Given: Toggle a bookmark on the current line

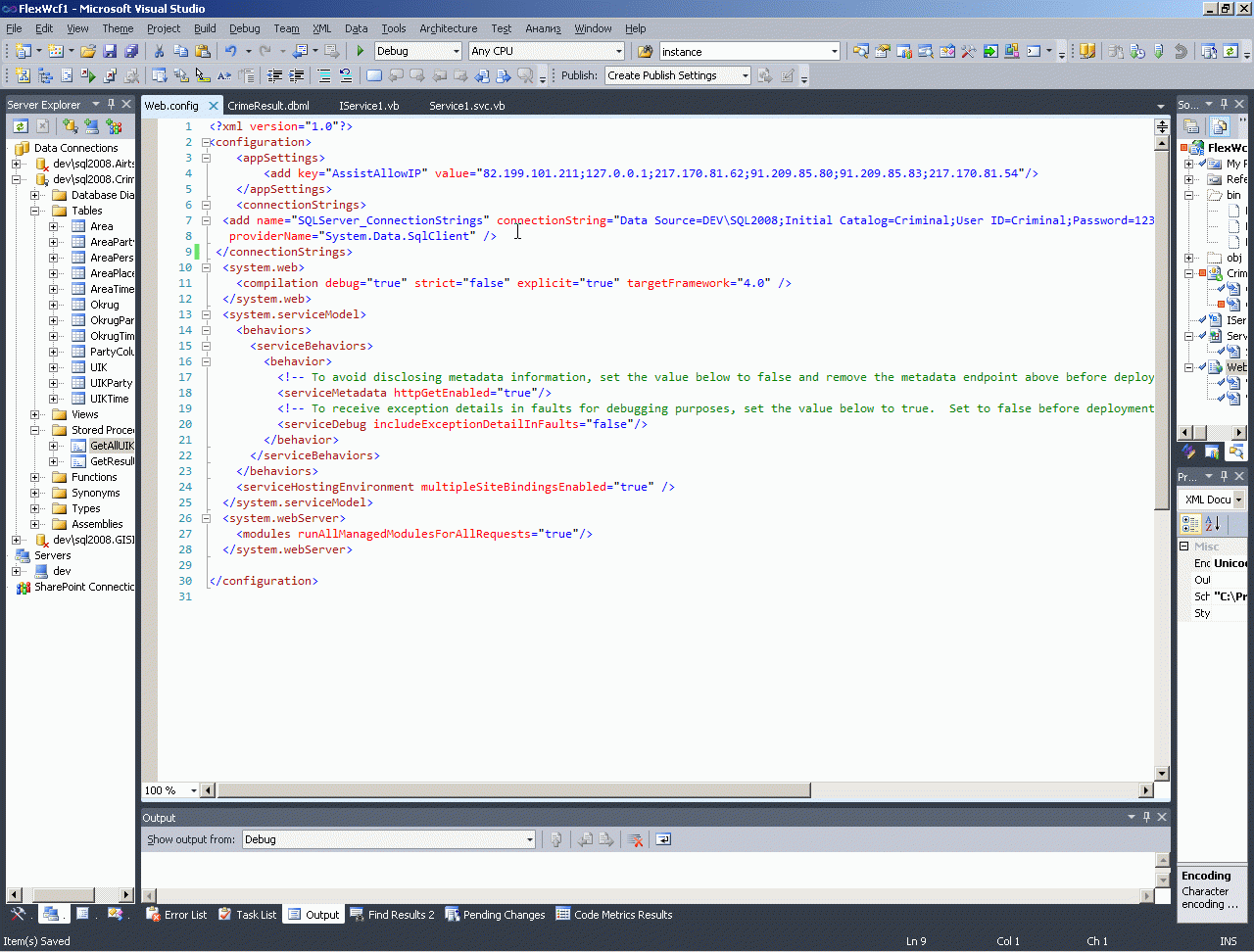Looking at the screenshot, I should pos(374,75).
